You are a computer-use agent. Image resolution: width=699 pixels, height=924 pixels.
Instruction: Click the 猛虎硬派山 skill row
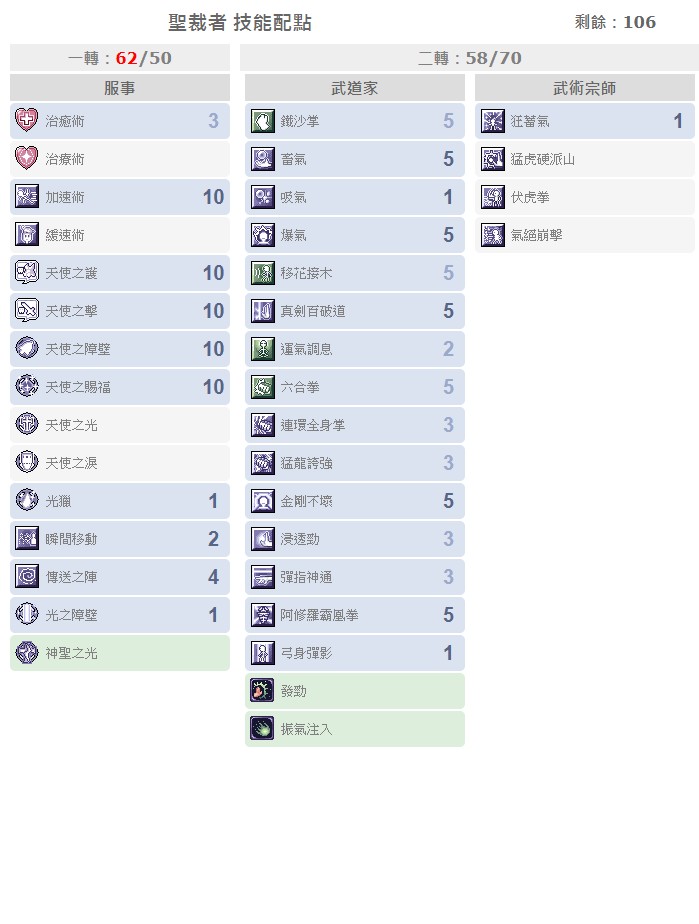(585, 159)
